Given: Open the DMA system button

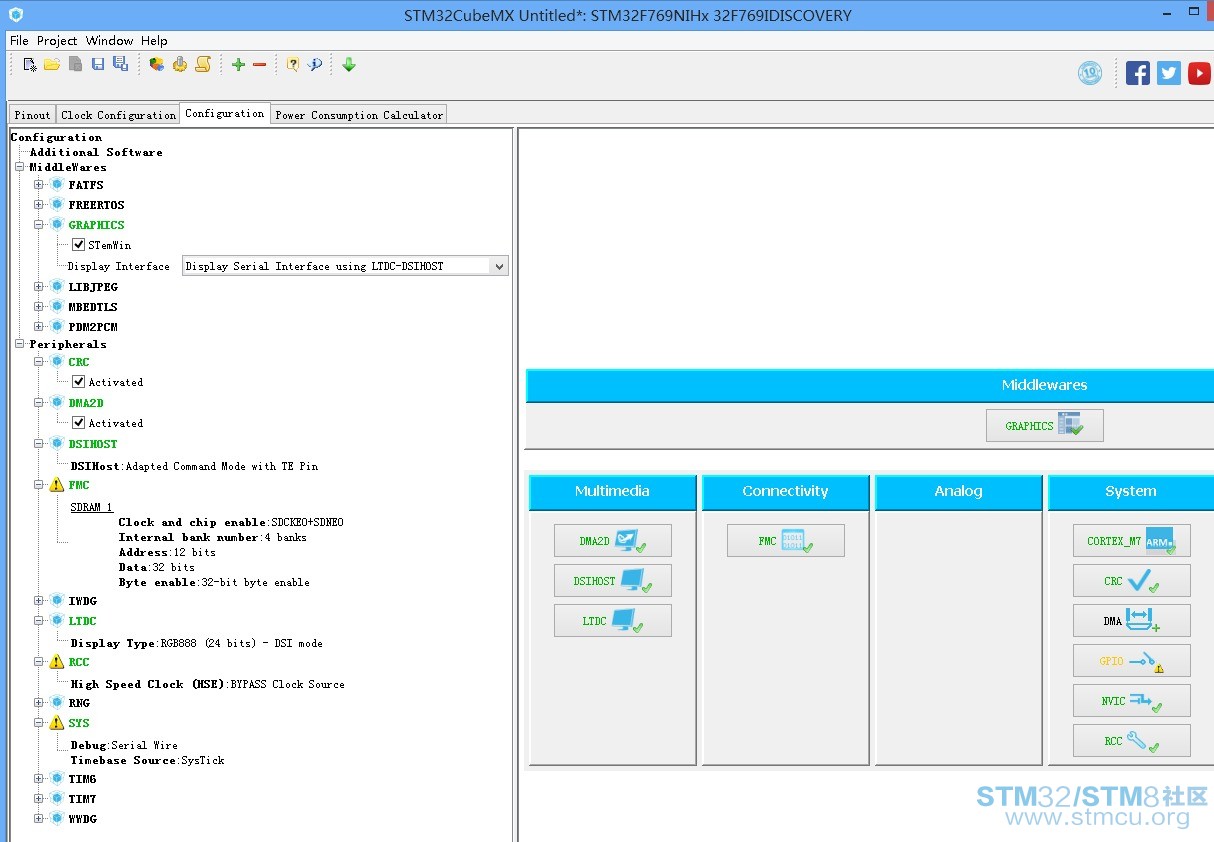Looking at the screenshot, I should coord(1132,621).
